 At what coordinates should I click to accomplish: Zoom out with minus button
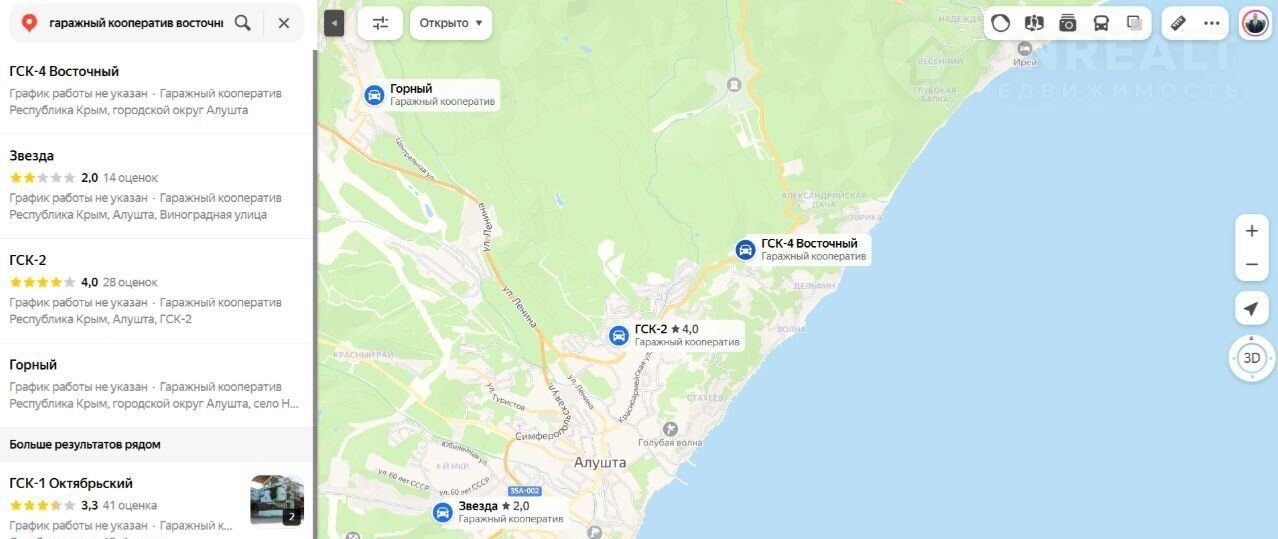tap(1252, 265)
